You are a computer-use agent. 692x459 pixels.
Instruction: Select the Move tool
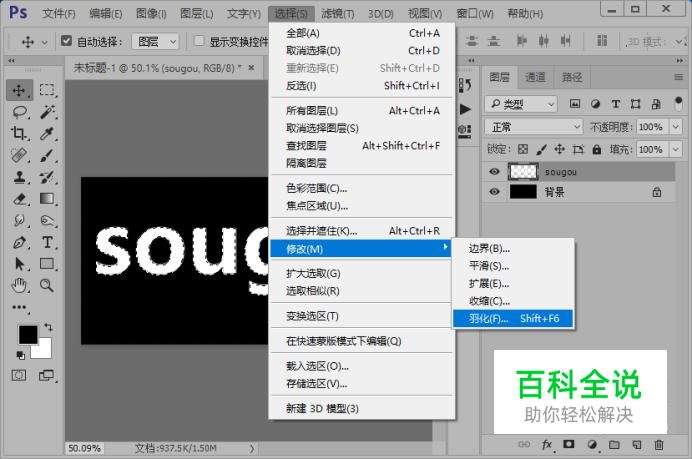point(19,90)
